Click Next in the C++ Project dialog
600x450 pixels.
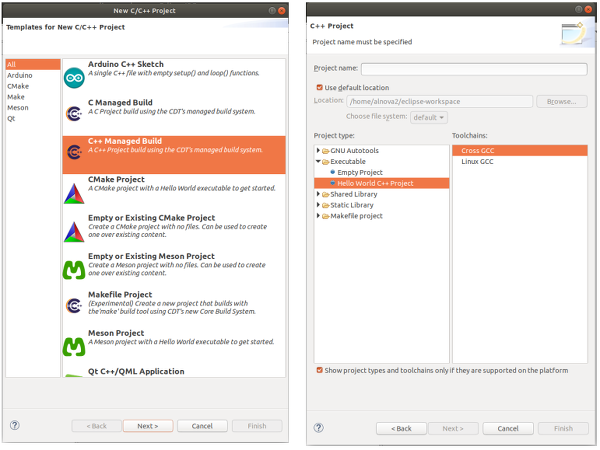pos(453,429)
